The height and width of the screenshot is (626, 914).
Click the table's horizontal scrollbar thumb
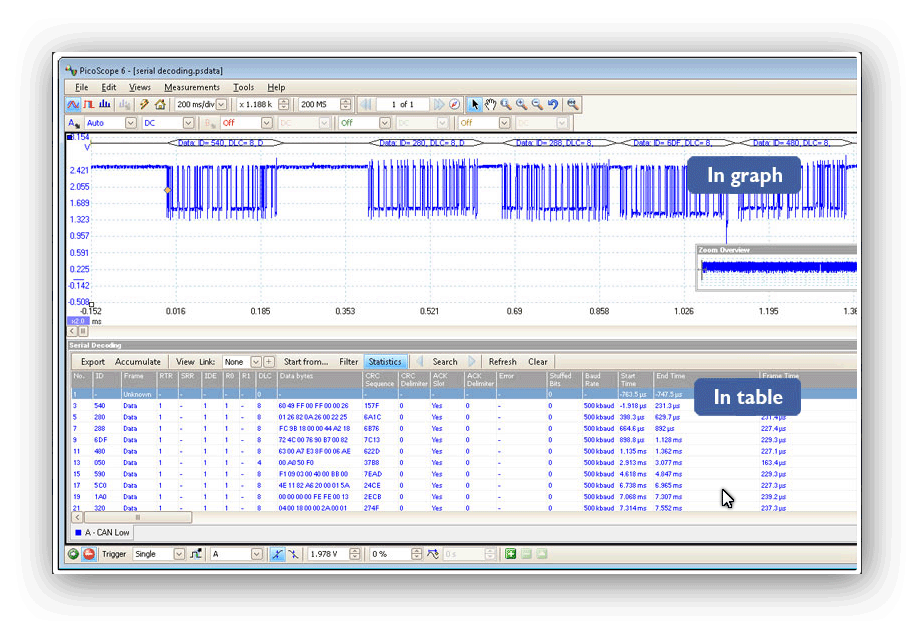(x=137, y=518)
